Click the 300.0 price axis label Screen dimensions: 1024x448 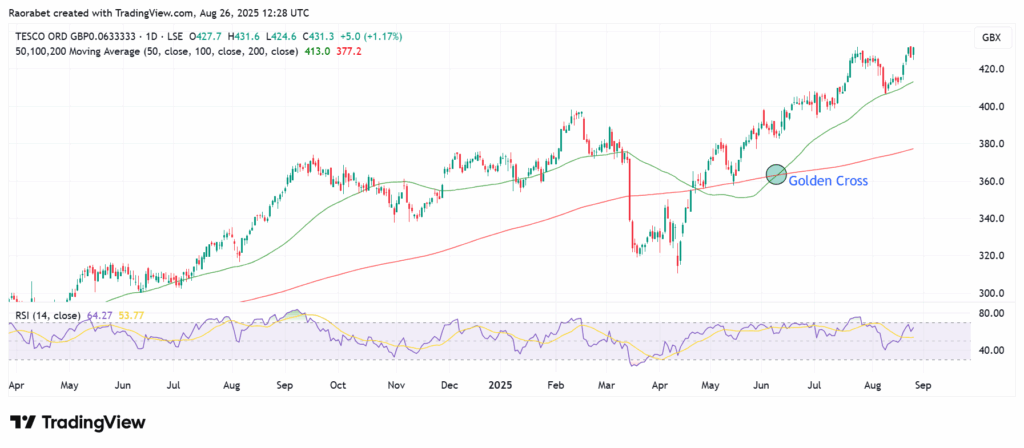[x=990, y=293]
